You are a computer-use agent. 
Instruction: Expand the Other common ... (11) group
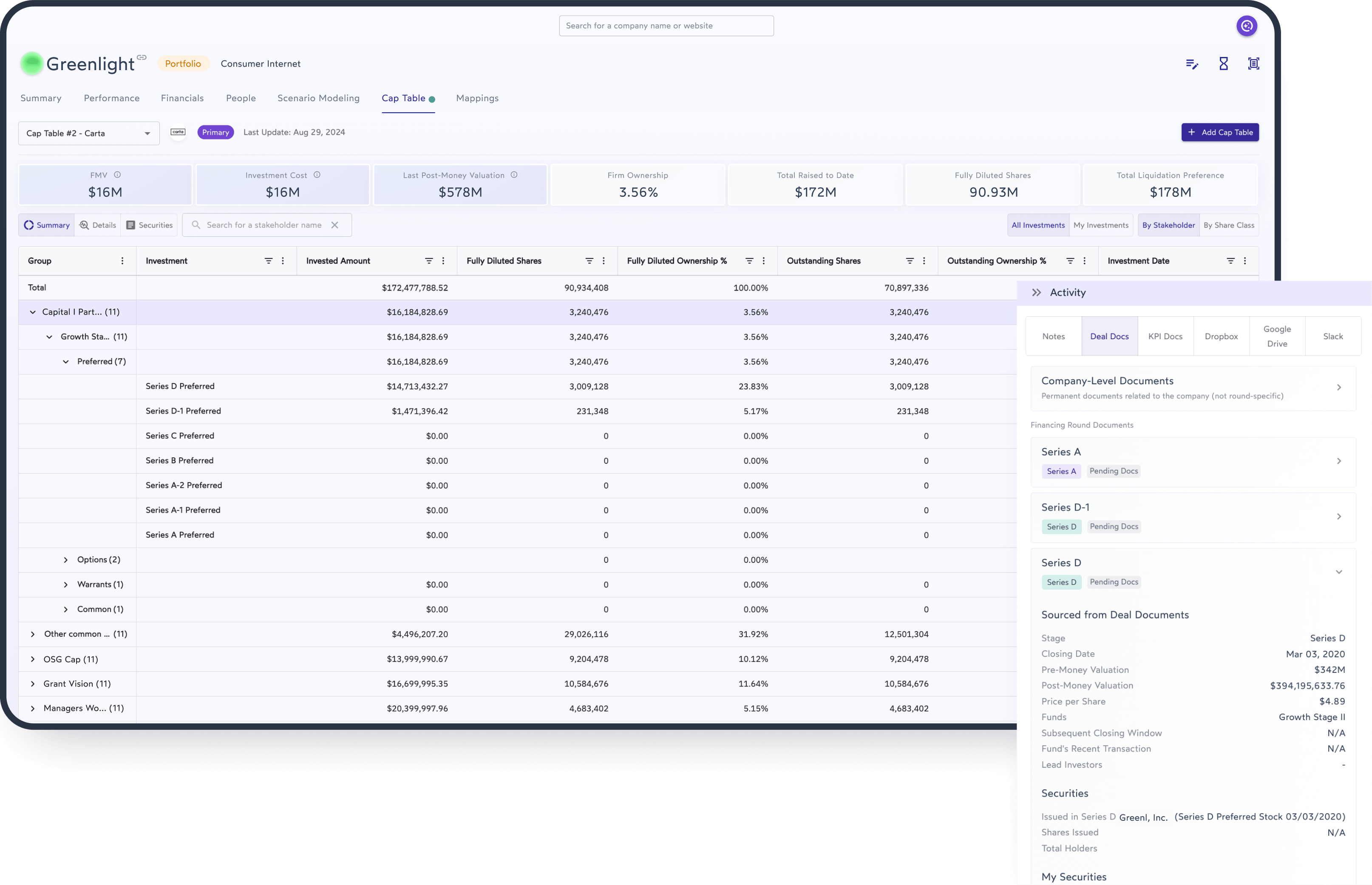33,634
